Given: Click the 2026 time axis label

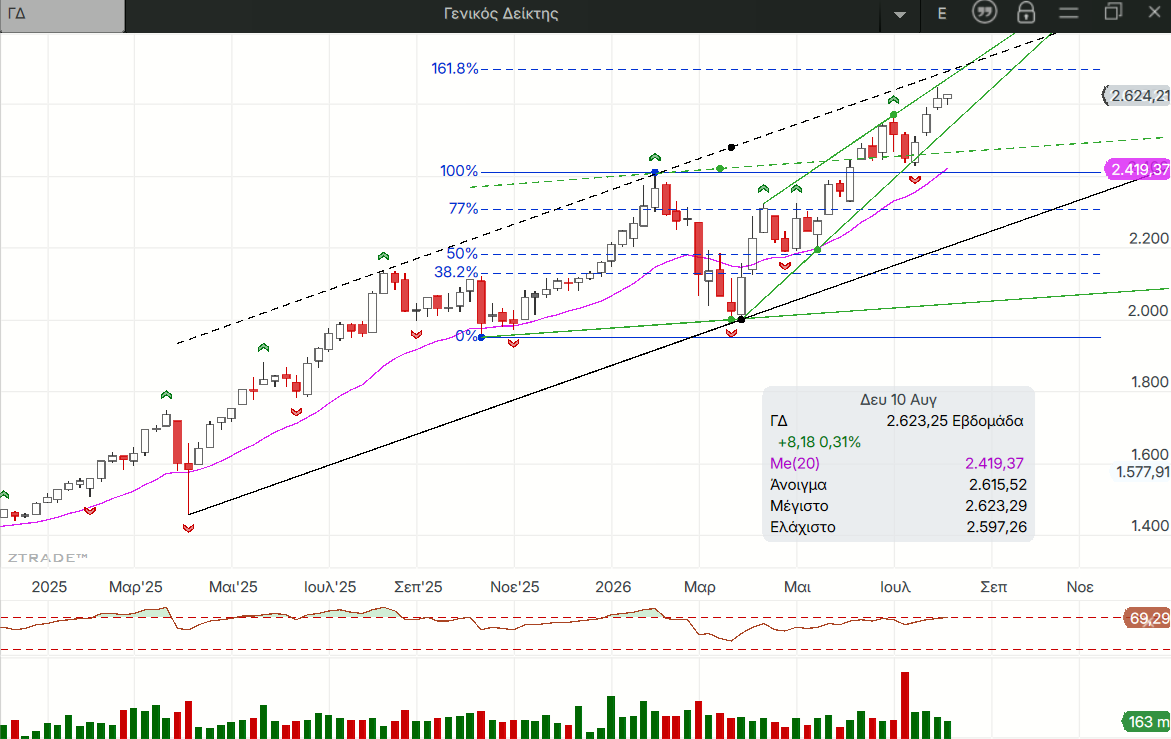Looking at the screenshot, I should coord(613,587).
